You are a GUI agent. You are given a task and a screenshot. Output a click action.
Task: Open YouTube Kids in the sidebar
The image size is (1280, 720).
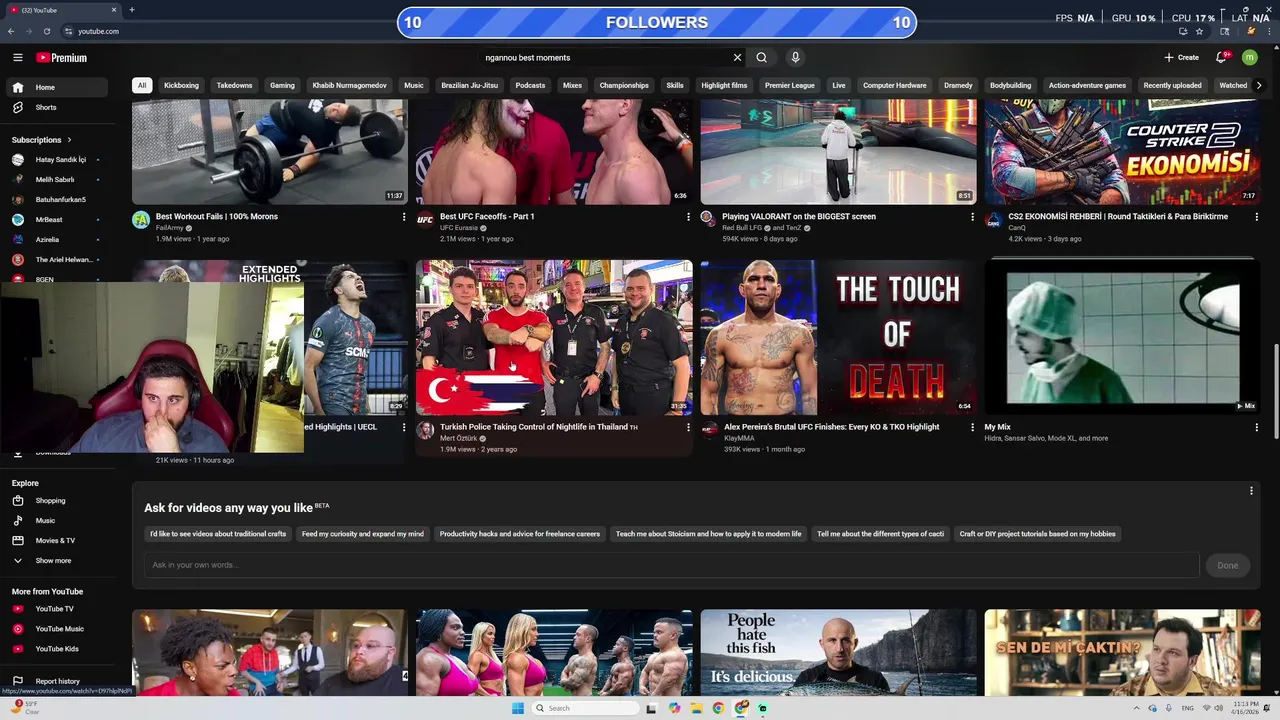click(x=58, y=649)
